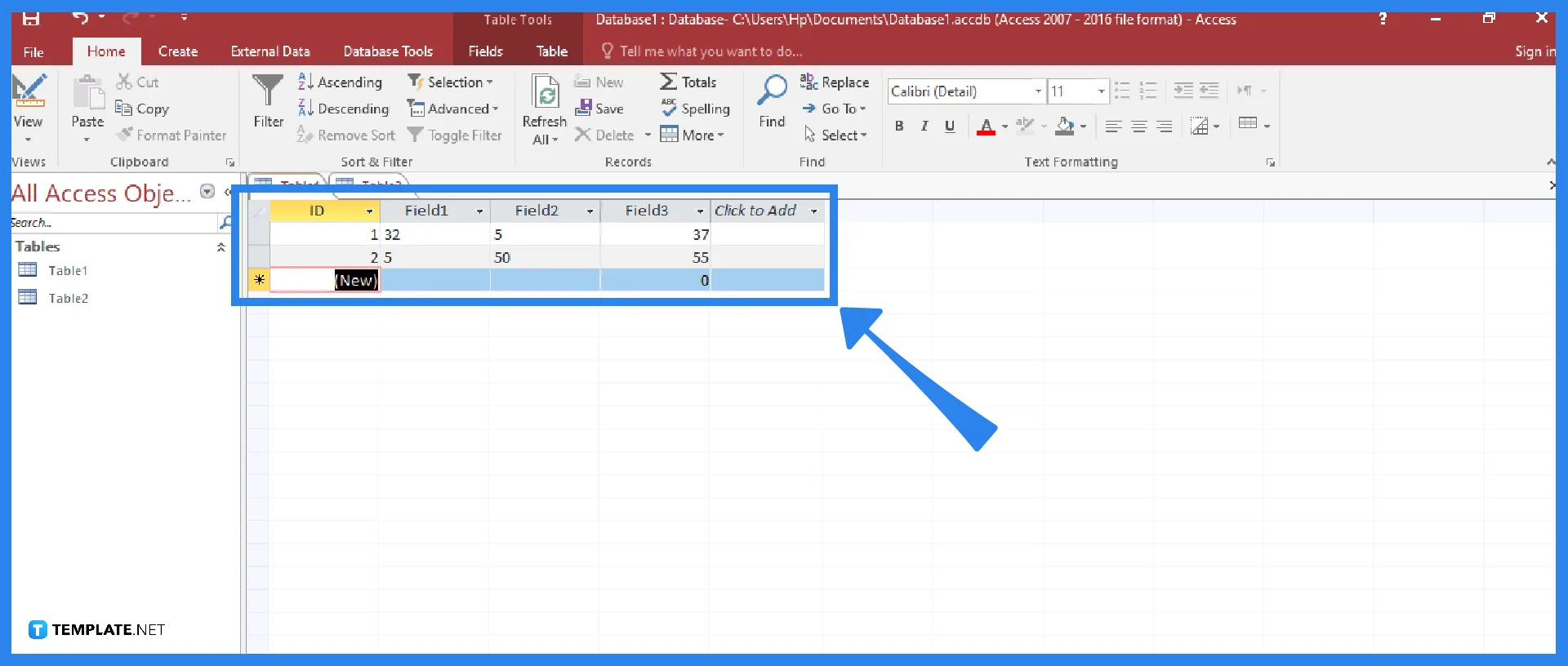1568x666 pixels.
Task: Sort records Ascending
Action: [x=340, y=82]
